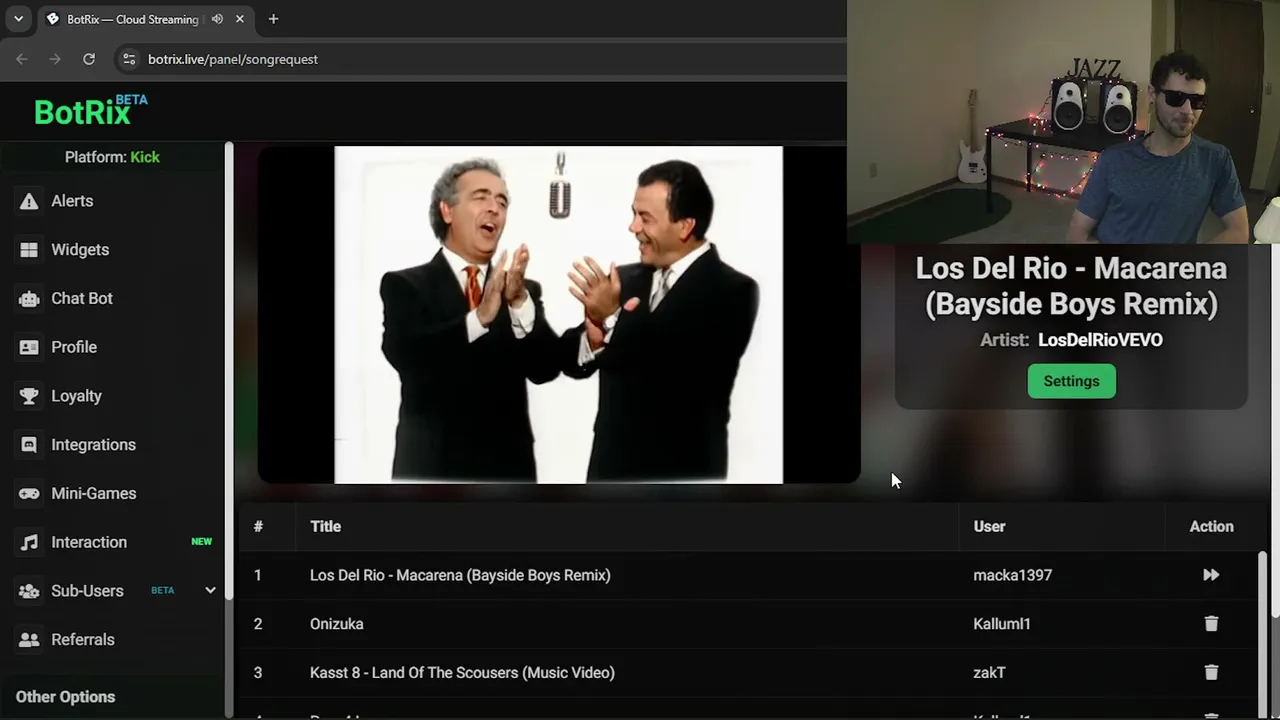1280x720 pixels.
Task: Open the Profile card icon
Action: (x=29, y=347)
